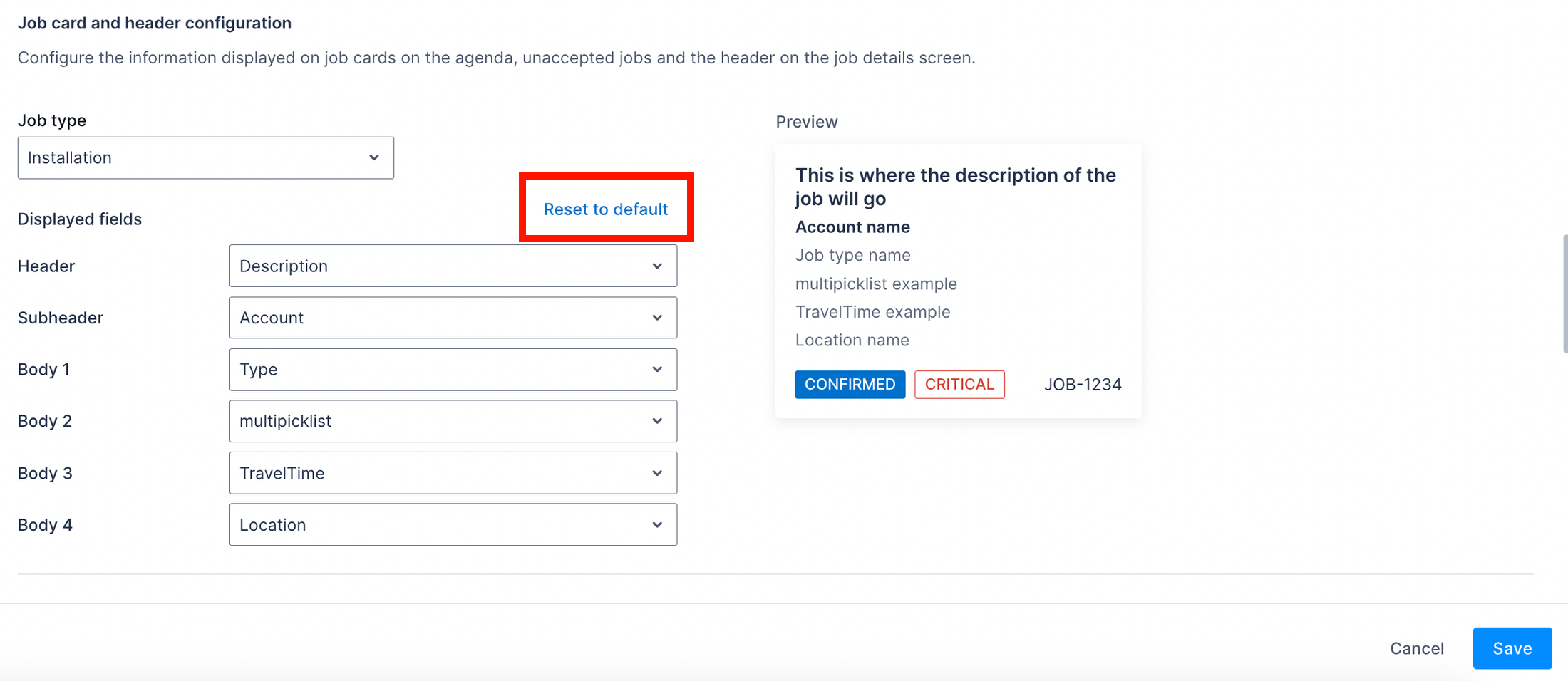Open the Body 1 dropdown showing Type
1568x681 pixels.
(x=453, y=369)
